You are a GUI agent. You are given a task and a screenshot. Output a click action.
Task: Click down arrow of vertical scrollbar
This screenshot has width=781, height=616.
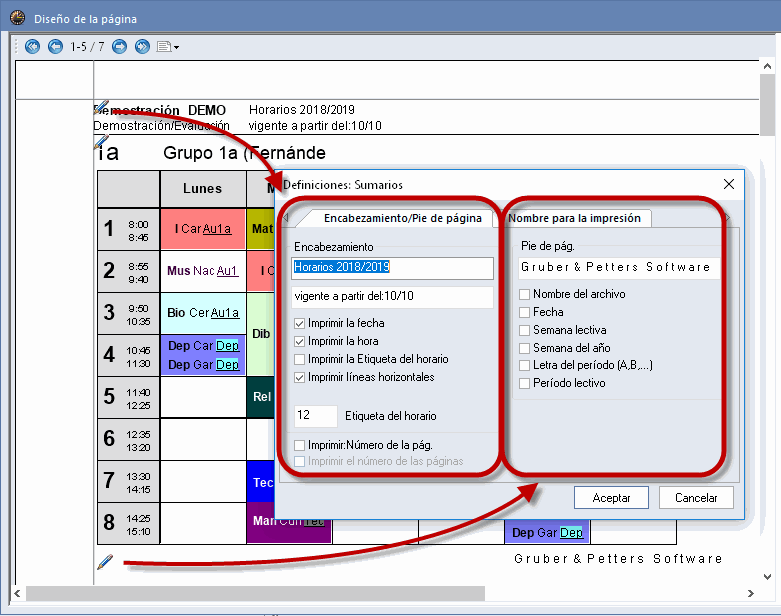tap(767, 577)
